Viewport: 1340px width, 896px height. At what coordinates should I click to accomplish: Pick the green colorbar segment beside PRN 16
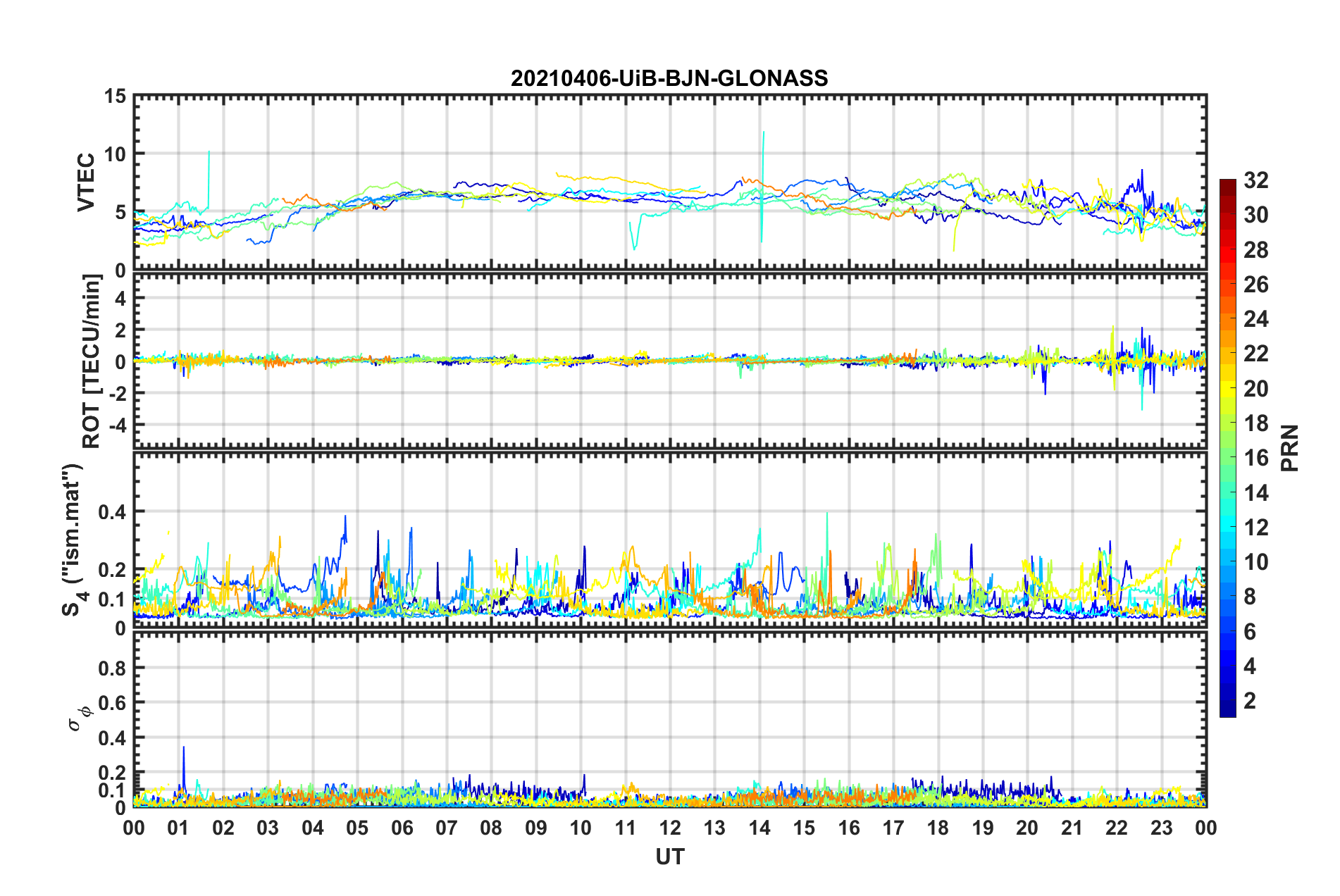pos(1228,457)
